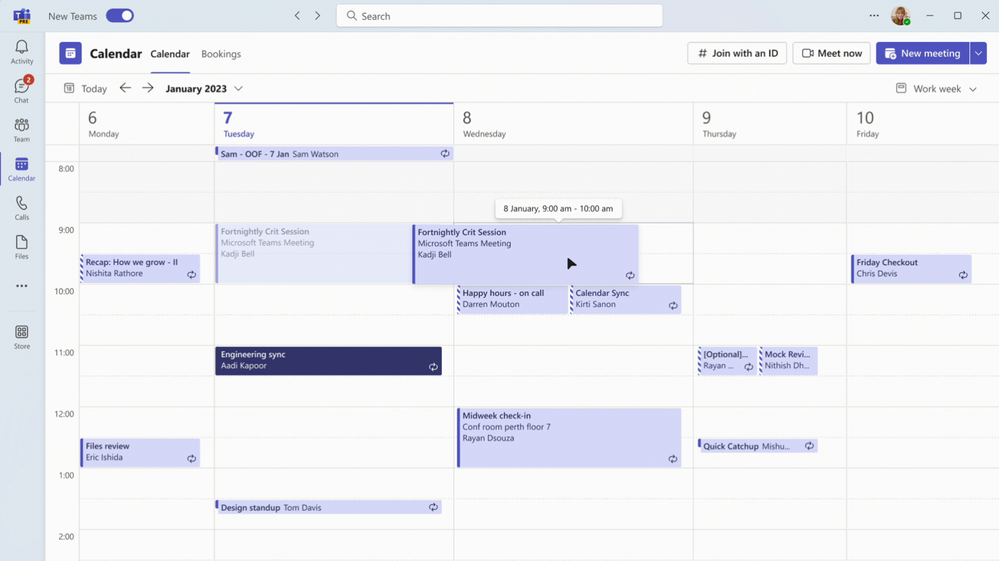Select the Calendar tab
This screenshot has height=561, width=999.
[170, 54]
